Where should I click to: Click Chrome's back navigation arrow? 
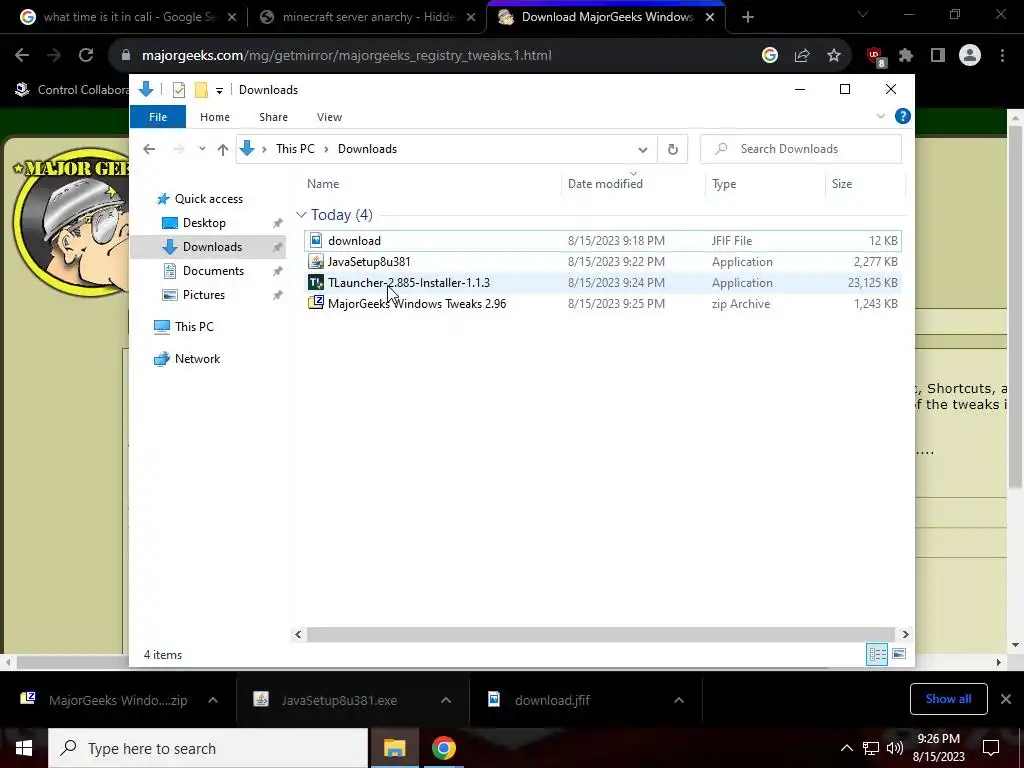point(22,56)
